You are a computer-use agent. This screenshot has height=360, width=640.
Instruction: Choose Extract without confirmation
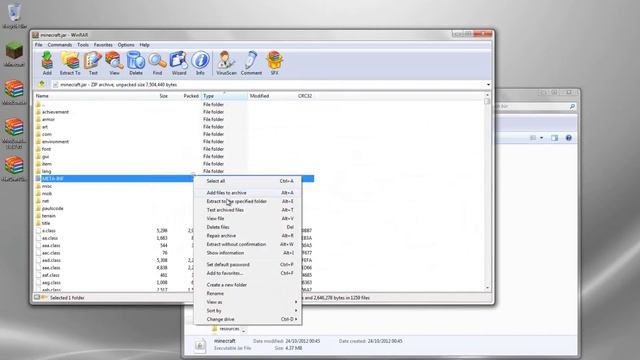pyautogui.click(x=248, y=244)
